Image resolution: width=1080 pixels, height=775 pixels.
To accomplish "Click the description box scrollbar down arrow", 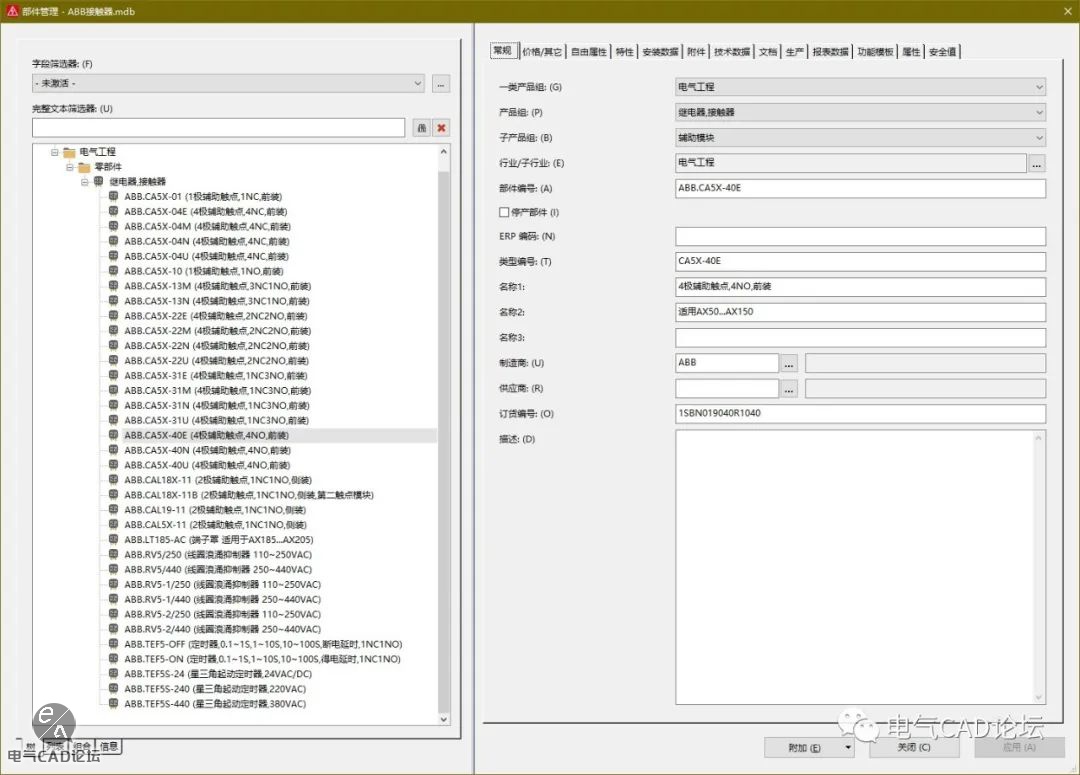I will pos(1039,697).
